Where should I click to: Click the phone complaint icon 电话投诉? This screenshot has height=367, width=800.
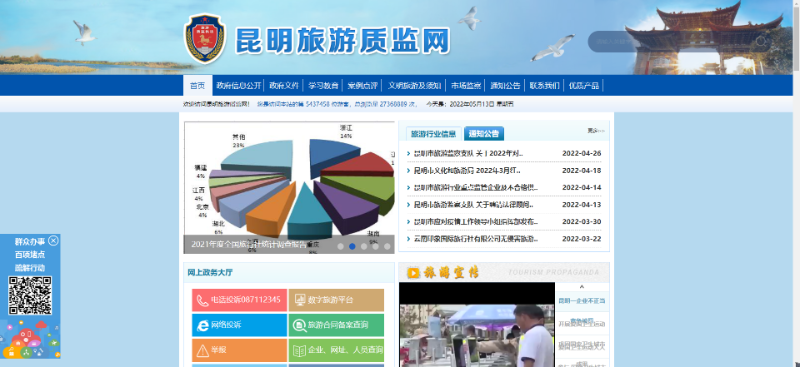point(203,300)
